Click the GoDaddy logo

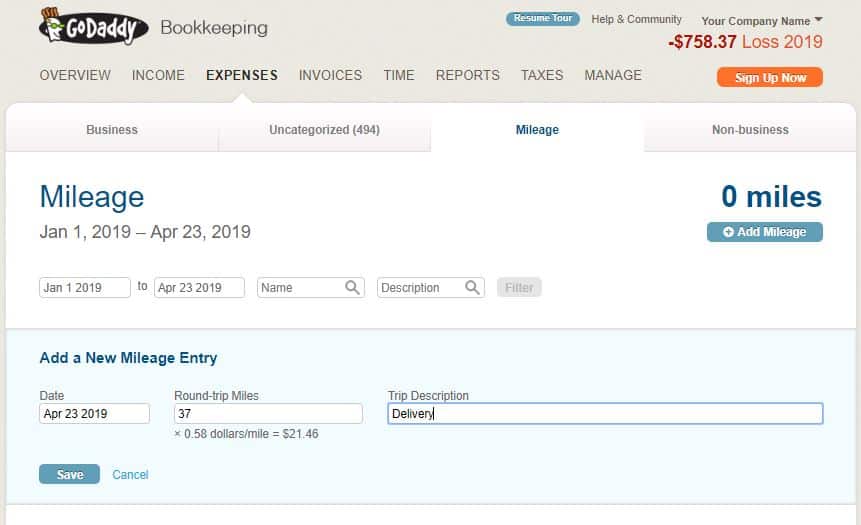tap(94, 26)
